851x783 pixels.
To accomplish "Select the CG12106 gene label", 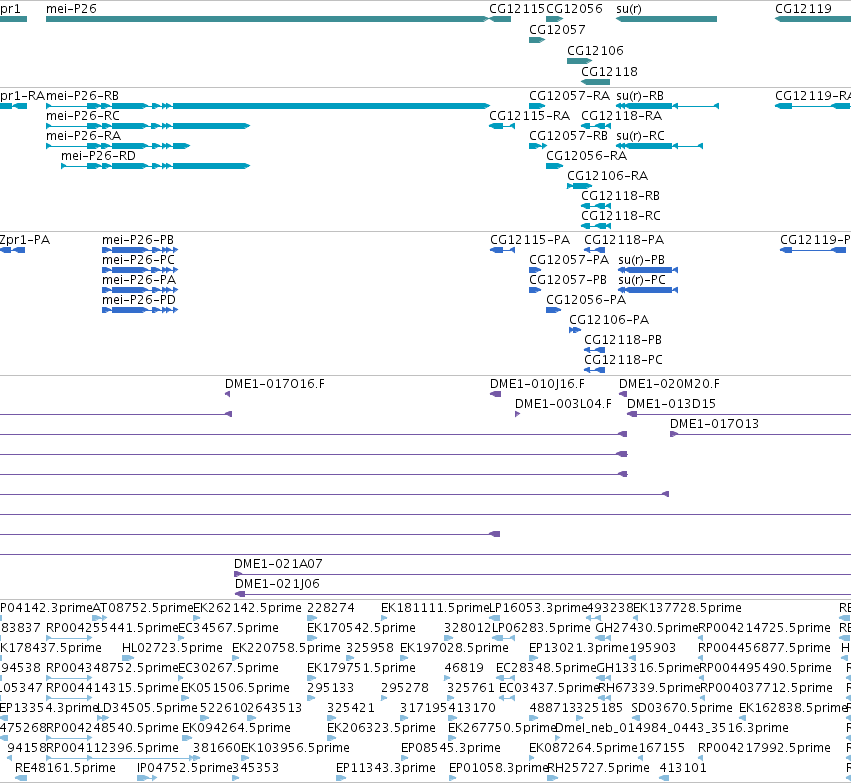I will coord(595,50).
